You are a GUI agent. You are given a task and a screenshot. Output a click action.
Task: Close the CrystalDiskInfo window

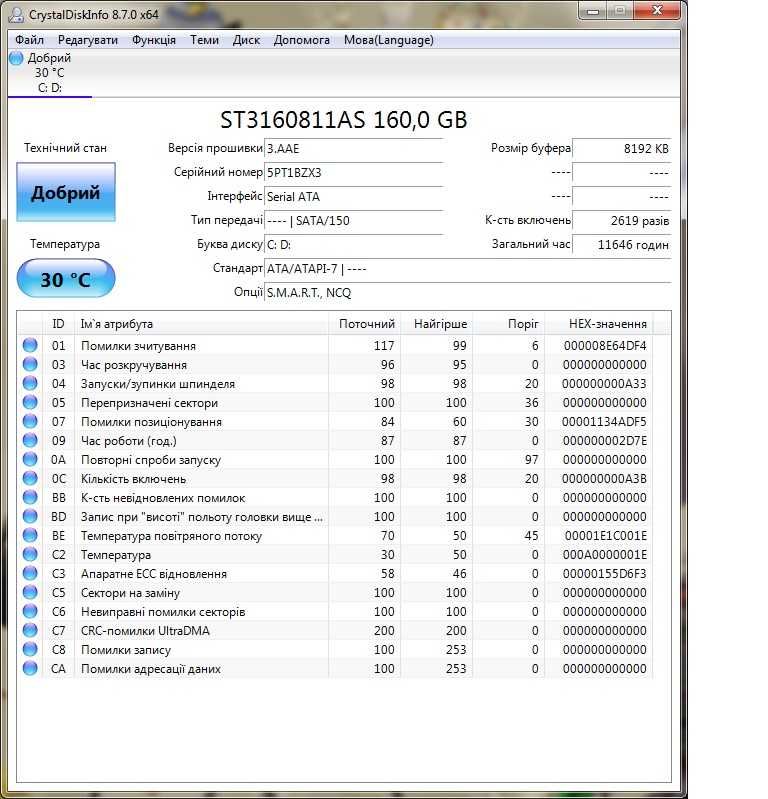(x=657, y=11)
